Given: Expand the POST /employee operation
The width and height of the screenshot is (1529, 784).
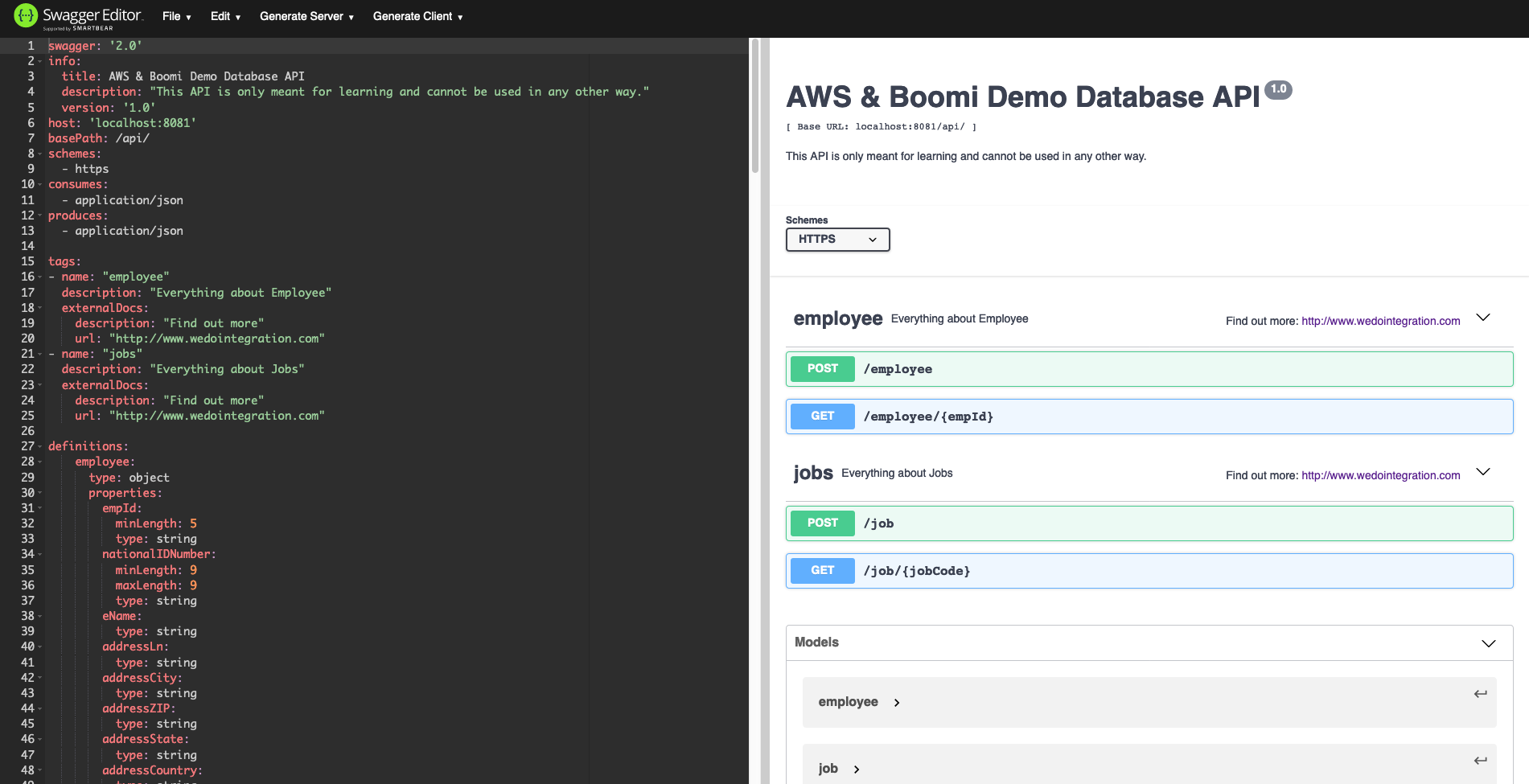Looking at the screenshot, I should [1149, 369].
